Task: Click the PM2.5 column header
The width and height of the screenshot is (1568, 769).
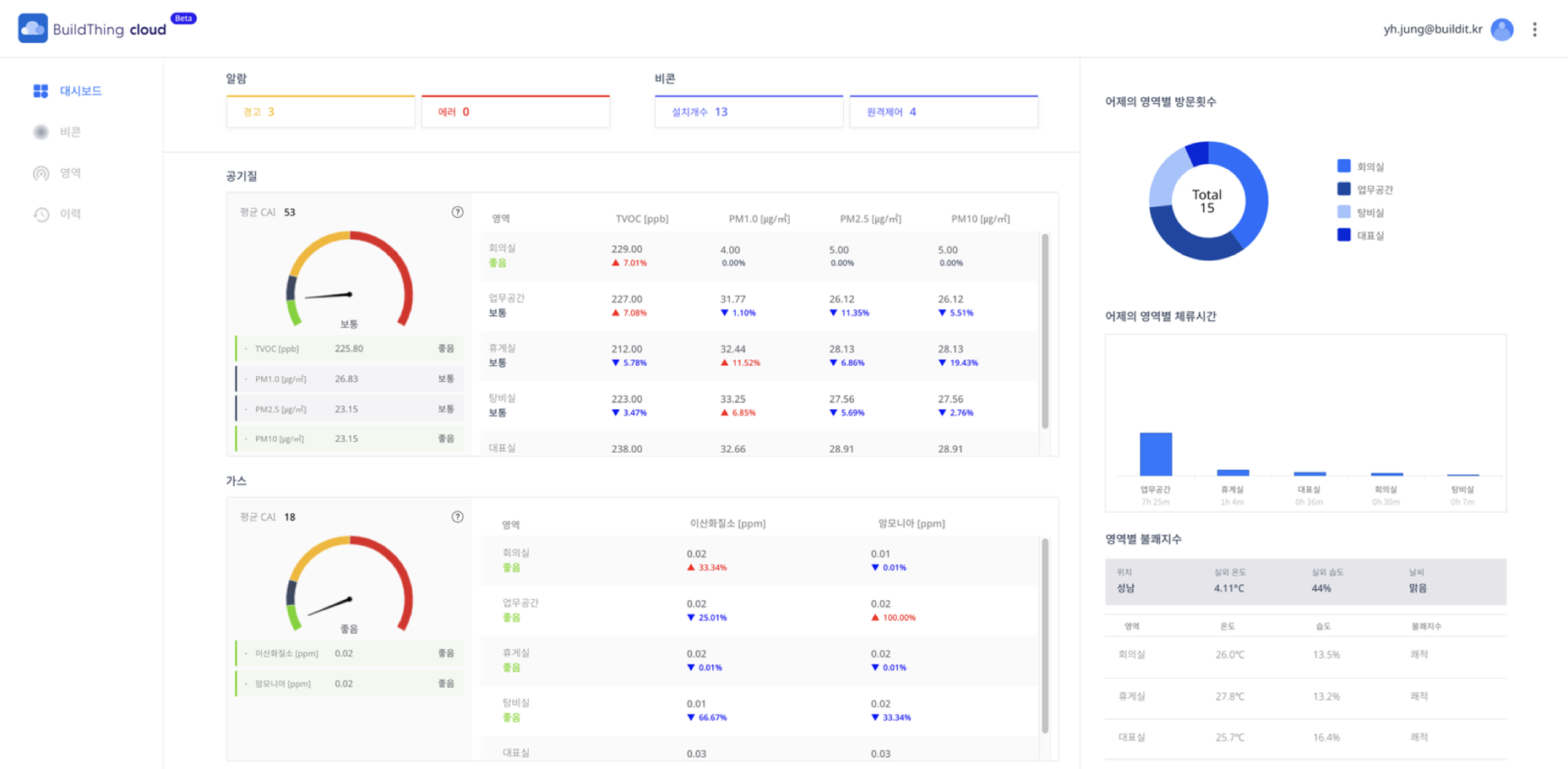Action: point(870,219)
